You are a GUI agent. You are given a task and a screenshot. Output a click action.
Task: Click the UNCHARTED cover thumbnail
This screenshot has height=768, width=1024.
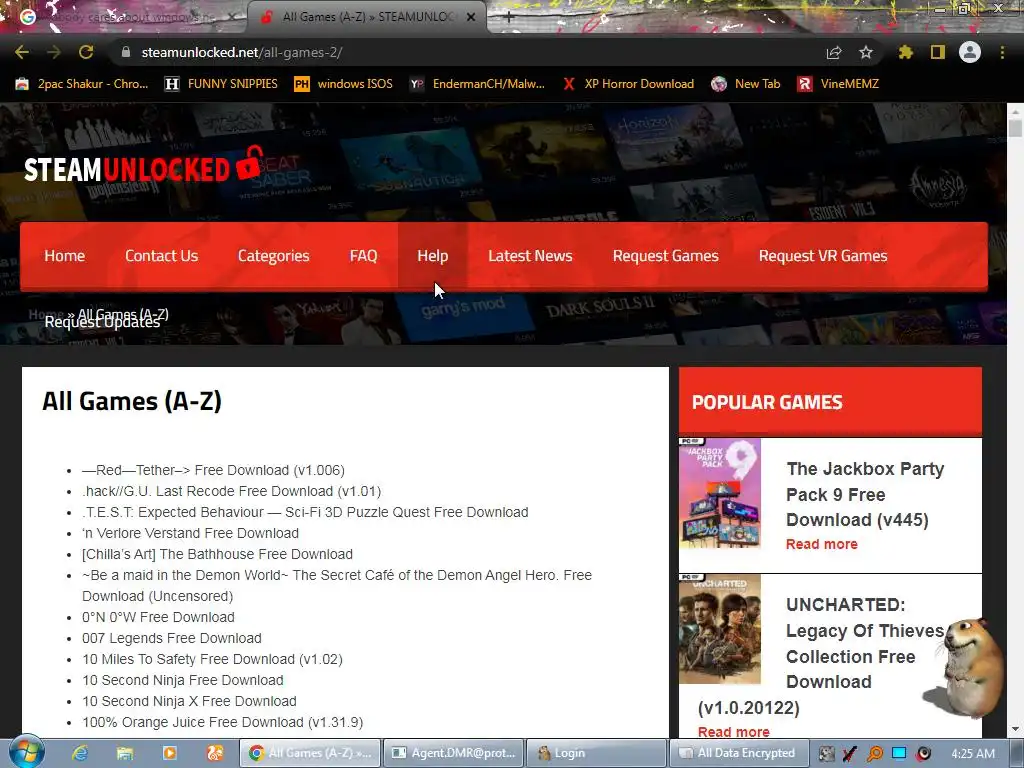(720, 630)
